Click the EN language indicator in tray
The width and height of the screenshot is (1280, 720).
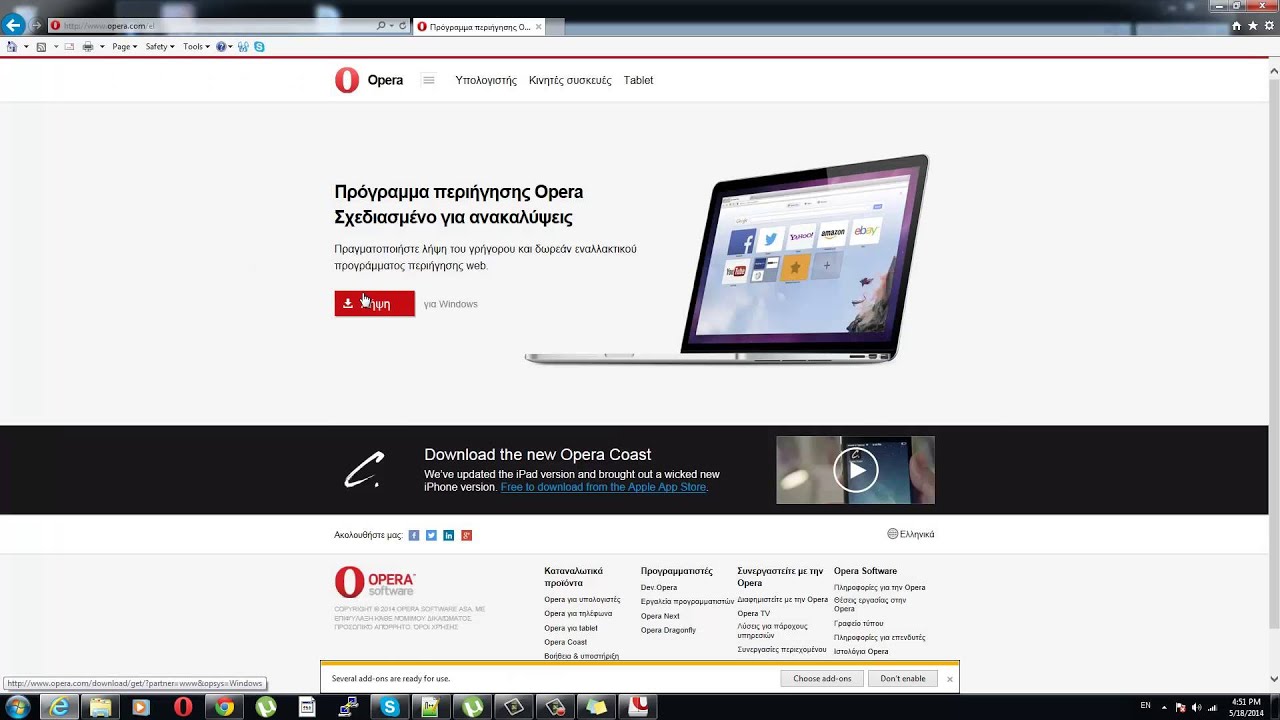tap(1145, 706)
